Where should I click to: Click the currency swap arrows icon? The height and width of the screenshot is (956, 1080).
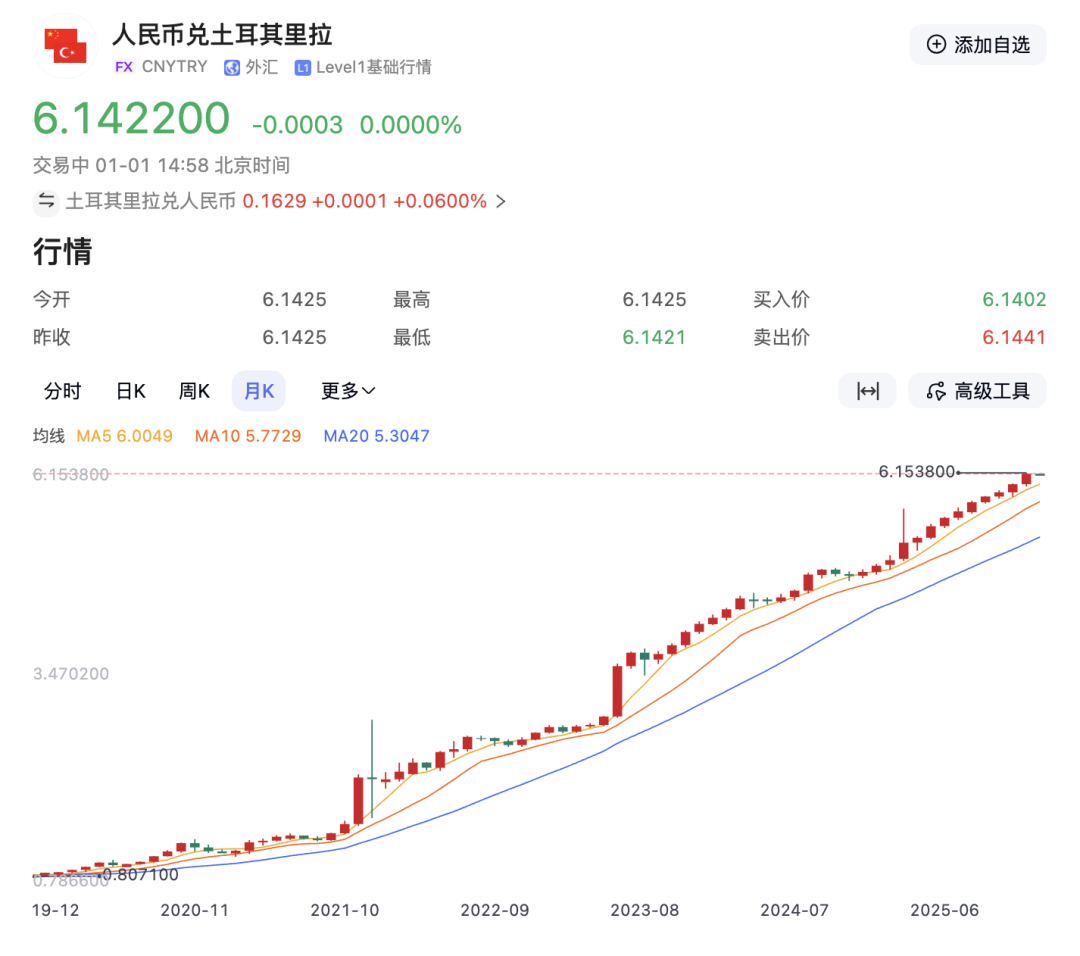46,201
